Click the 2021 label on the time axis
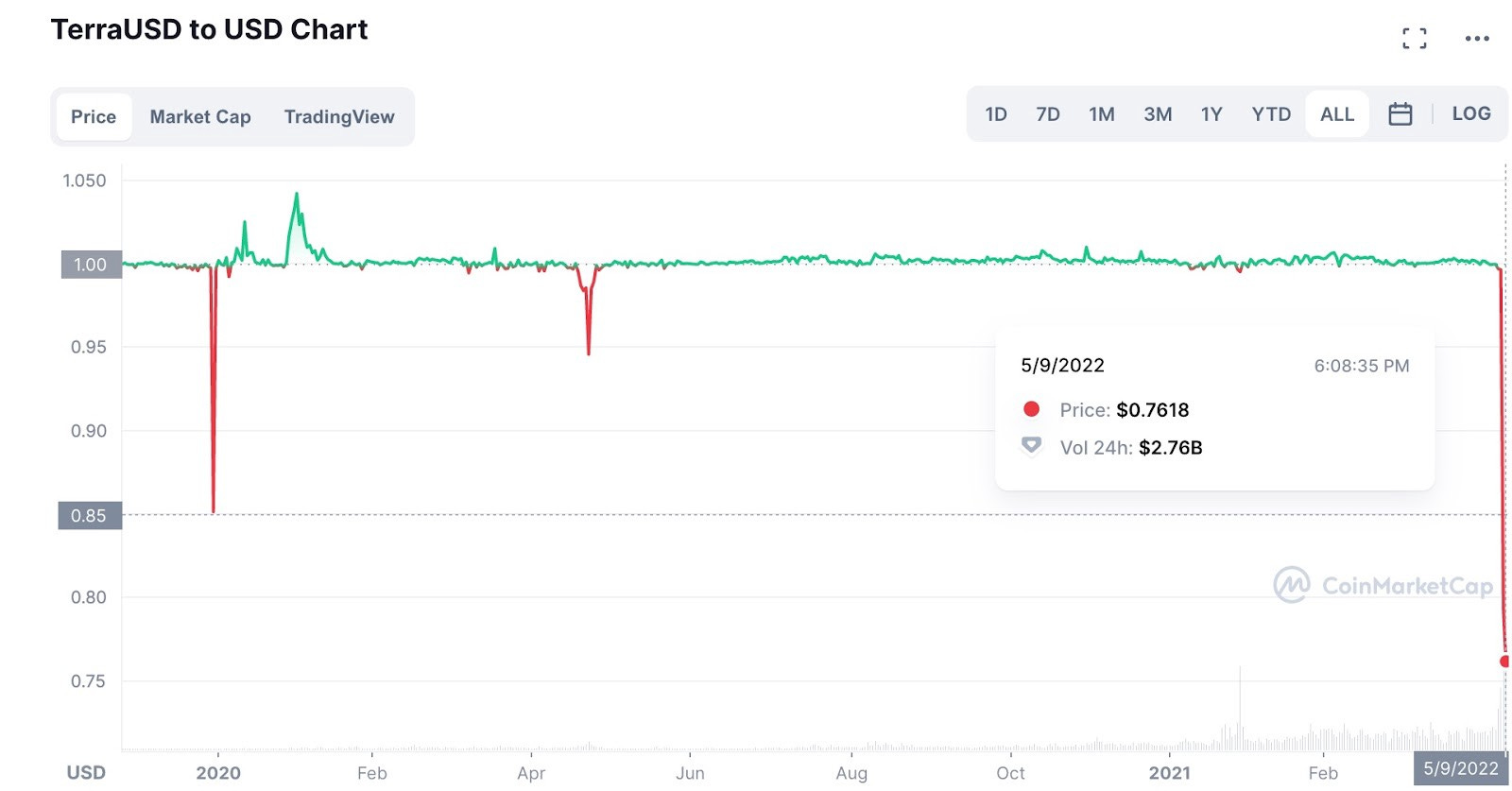This screenshot has height=791, width=1512. (1170, 773)
